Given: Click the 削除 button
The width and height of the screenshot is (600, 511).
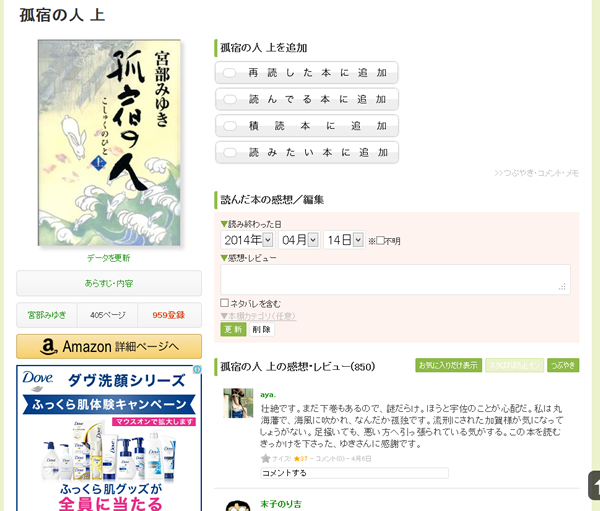Looking at the screenshot, I should (x=261, y=329).
